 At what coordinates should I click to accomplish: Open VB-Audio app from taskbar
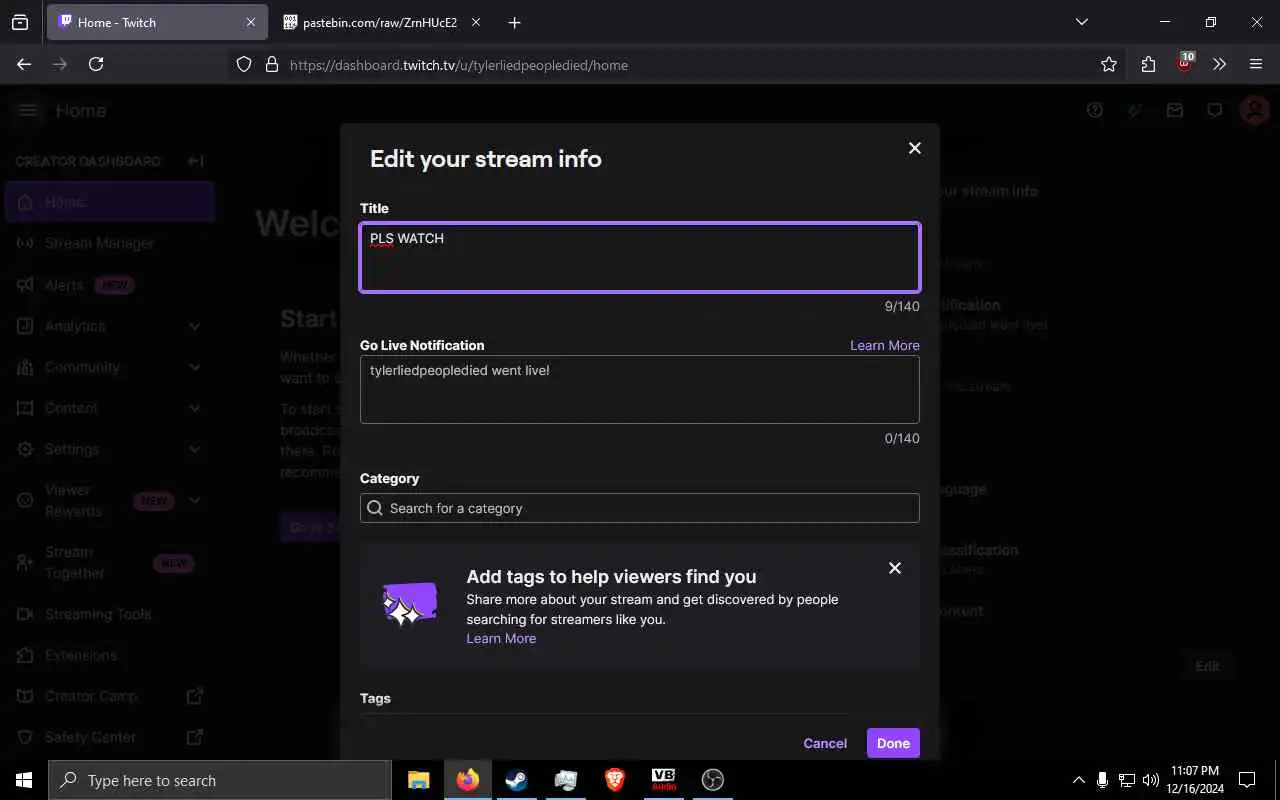coord(663,780)
